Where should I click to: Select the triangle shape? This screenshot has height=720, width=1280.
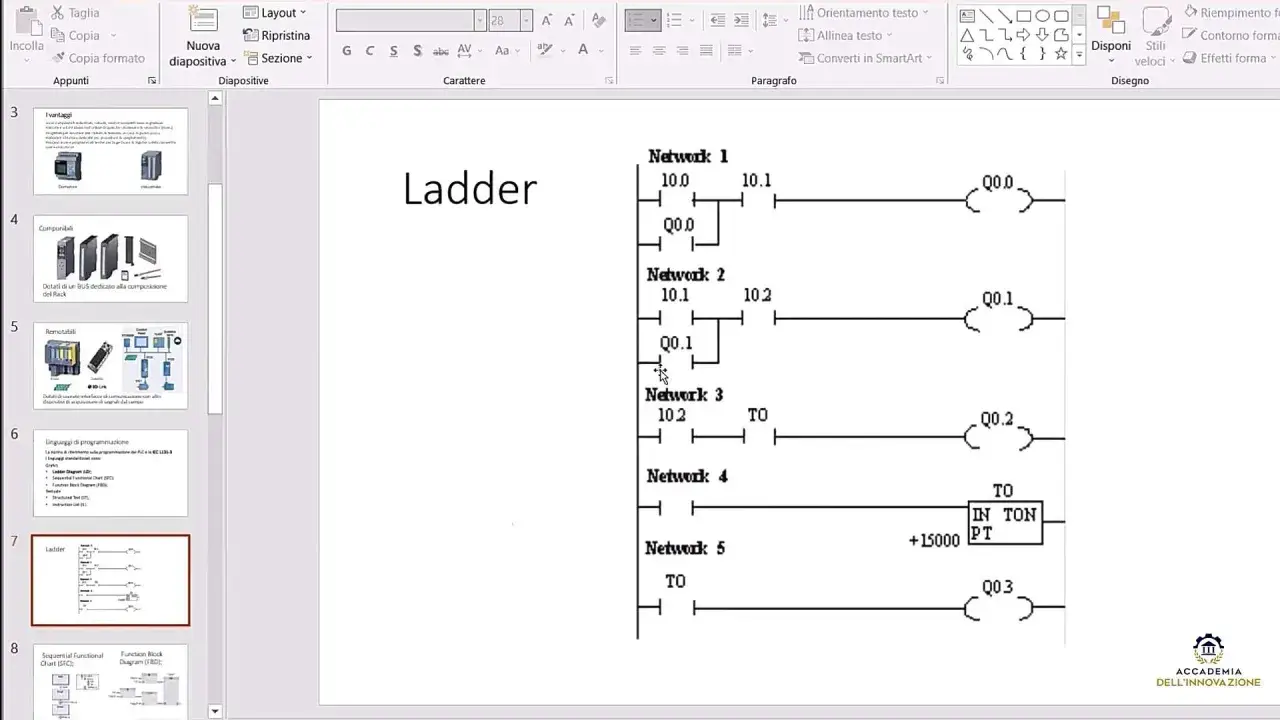967,35
